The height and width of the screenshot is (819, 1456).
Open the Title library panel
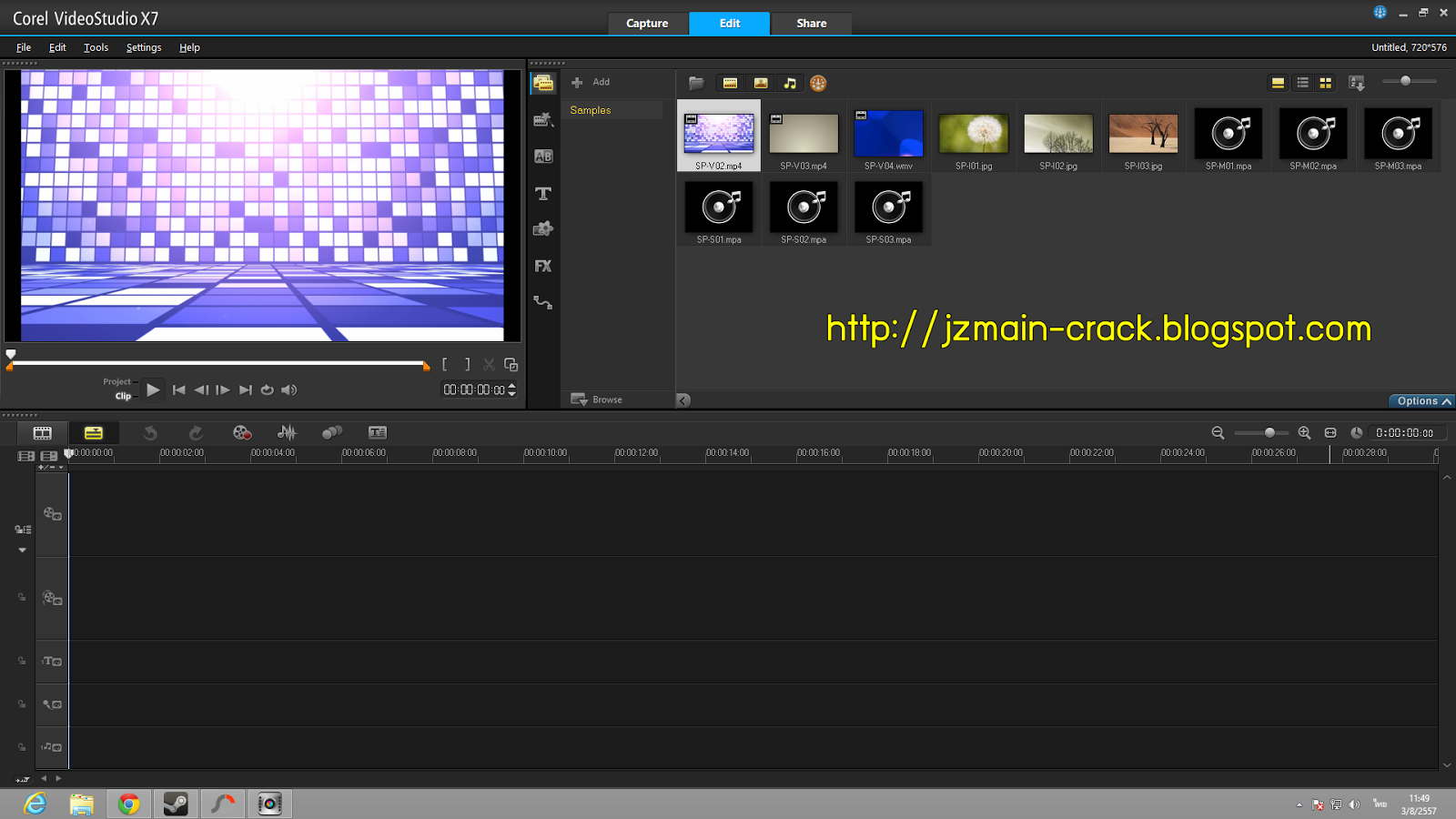543,193
